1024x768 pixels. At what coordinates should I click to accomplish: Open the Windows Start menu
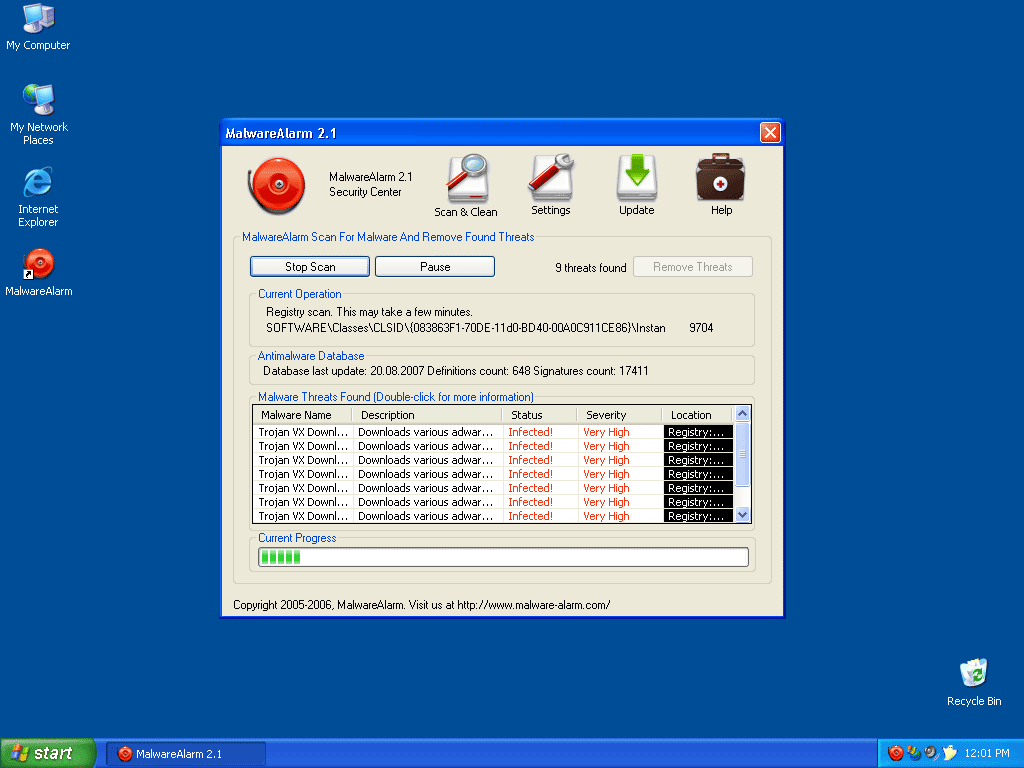48,753
